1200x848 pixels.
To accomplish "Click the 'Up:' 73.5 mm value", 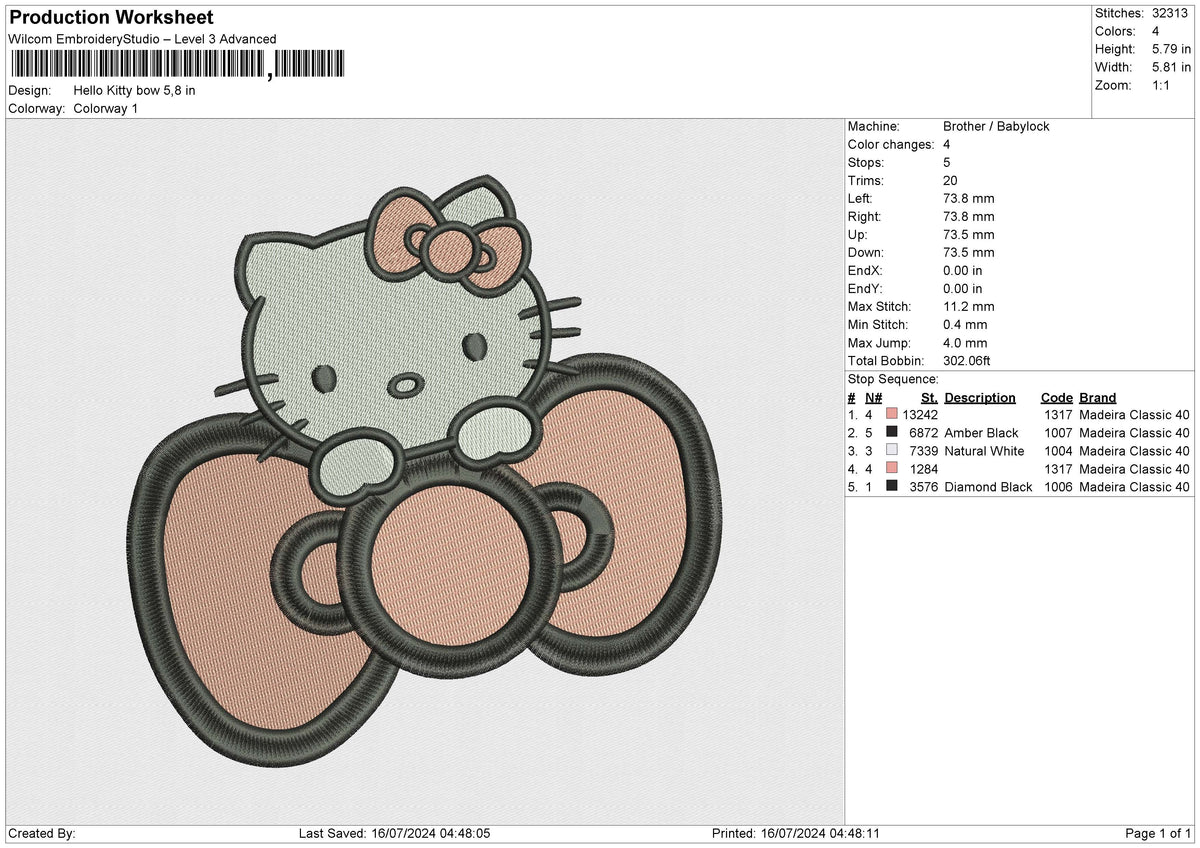I will tap(969, 235).
